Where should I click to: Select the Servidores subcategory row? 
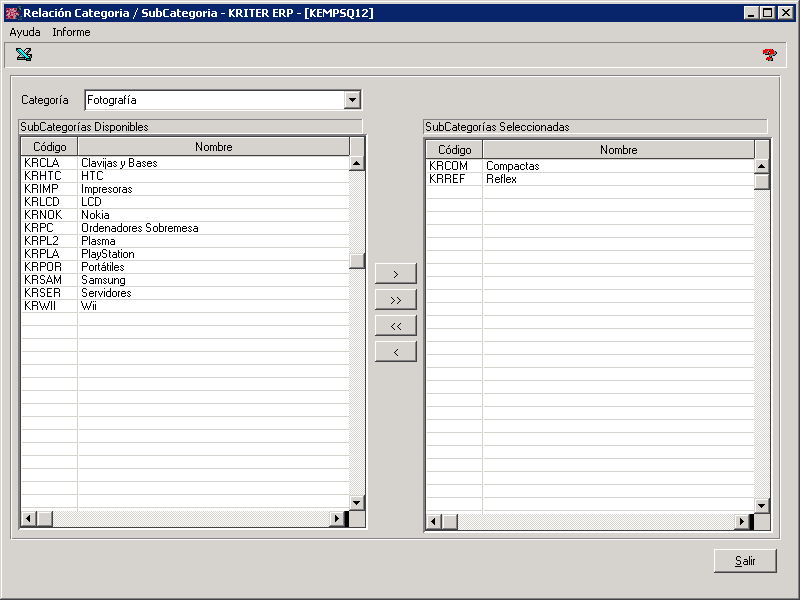click(x=185, y=293)
